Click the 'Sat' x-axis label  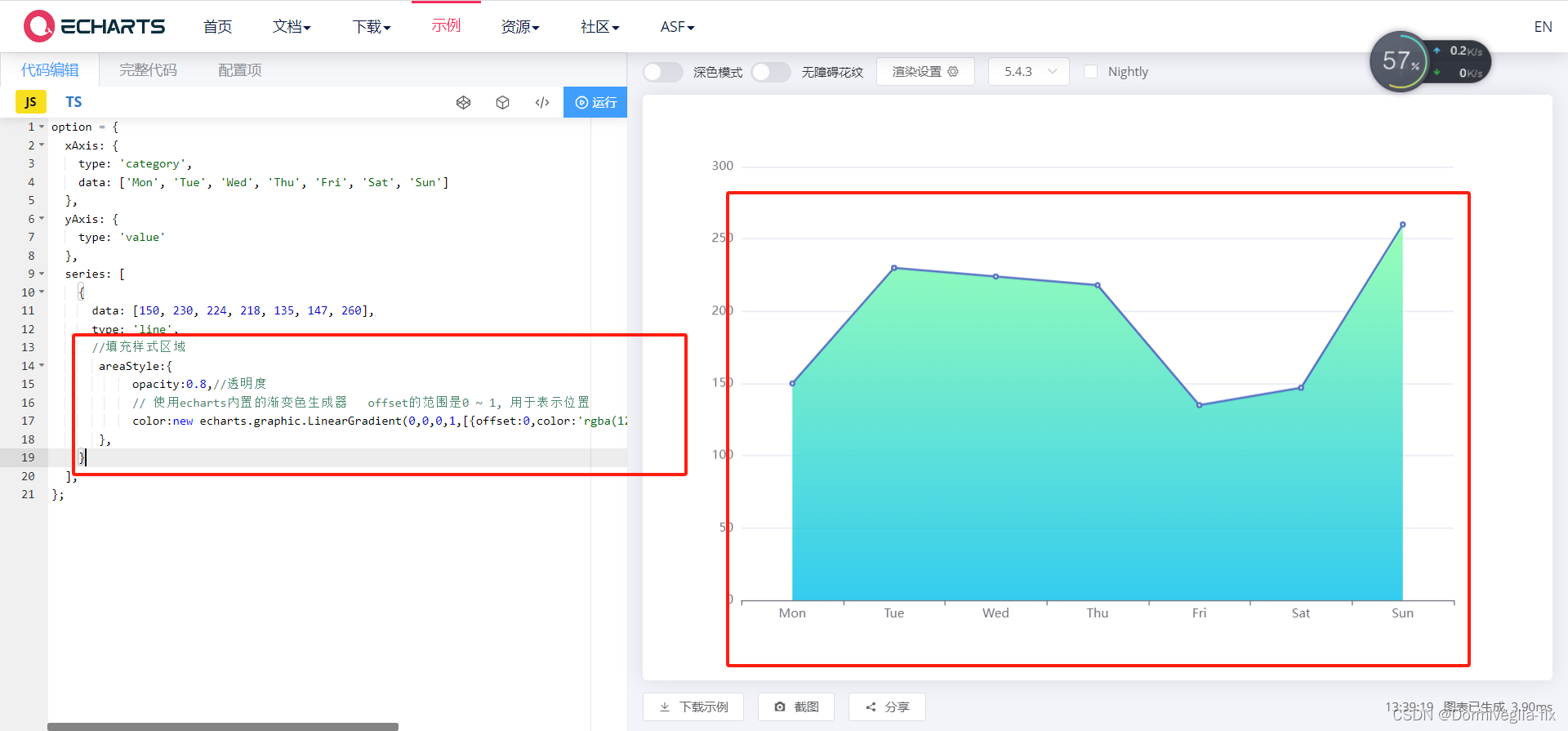tap(1301, 613)
